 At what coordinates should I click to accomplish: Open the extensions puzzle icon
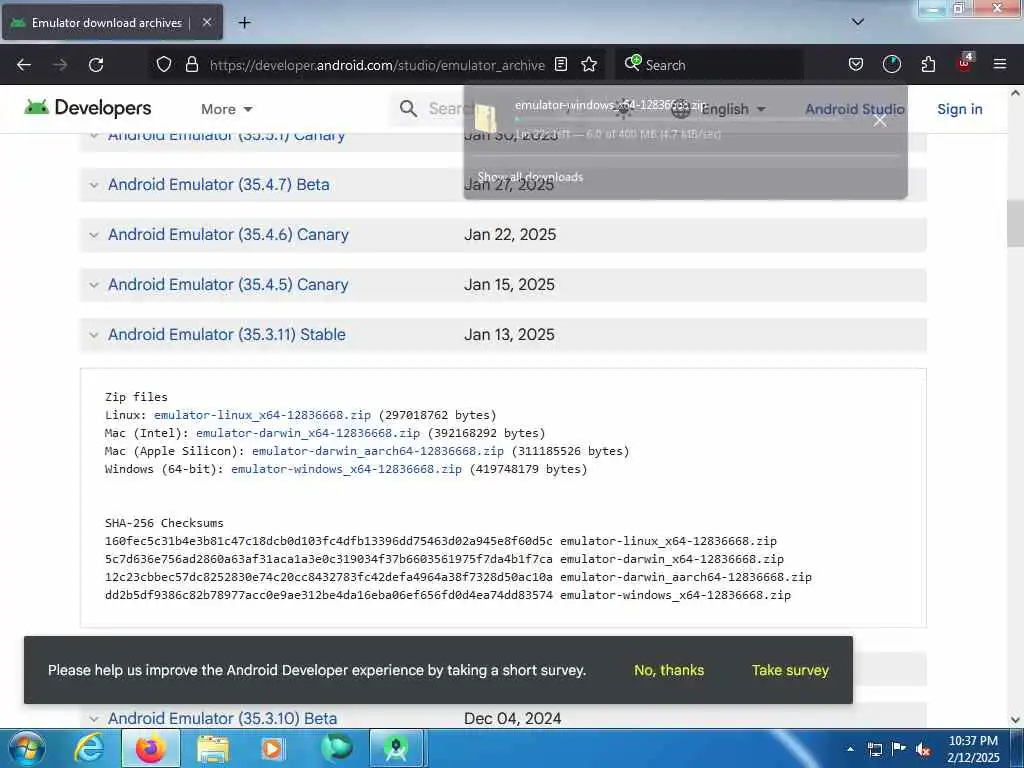coord(928,64)
